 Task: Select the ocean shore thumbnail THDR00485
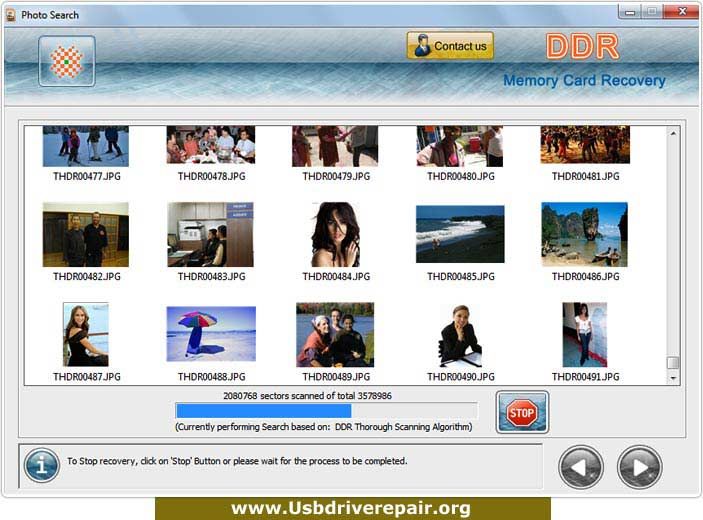[460, 234]
